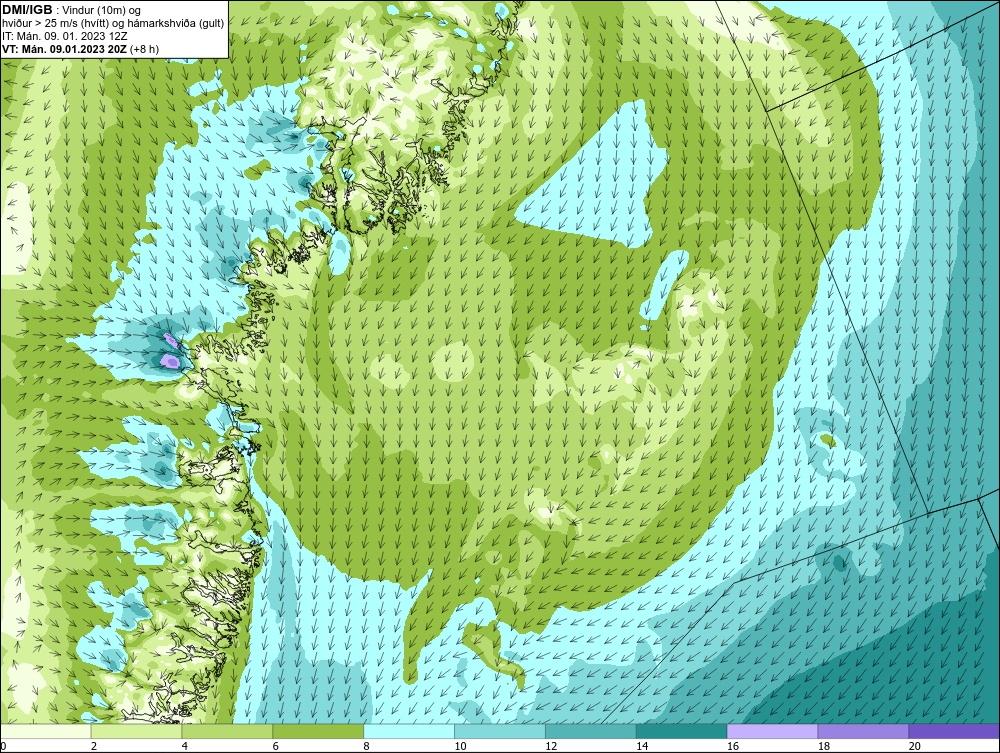Click the legend scale label '20'
Image resolution: width=1000 pixels, height=753 pixels.
pyautogui.click(x=915, y=746)
